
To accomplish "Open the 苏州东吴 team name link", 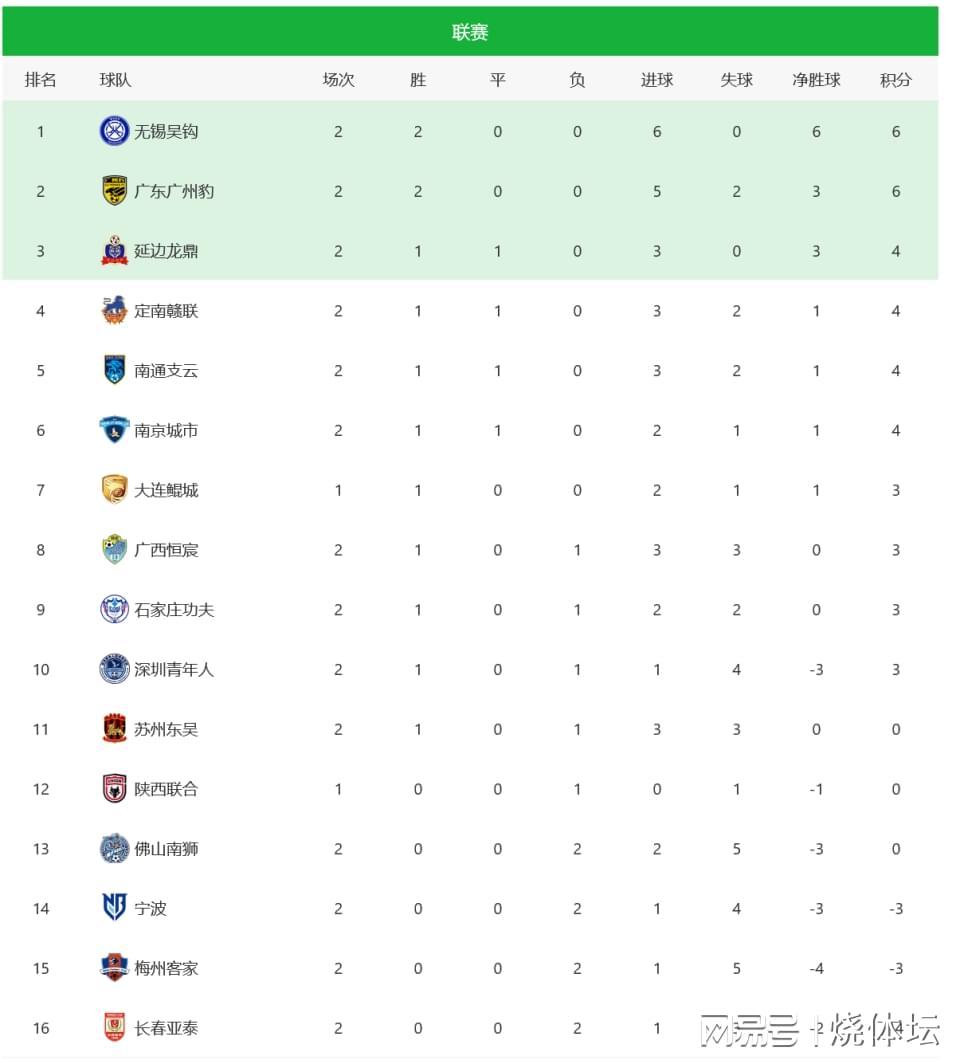I will (x=166, y=729).
